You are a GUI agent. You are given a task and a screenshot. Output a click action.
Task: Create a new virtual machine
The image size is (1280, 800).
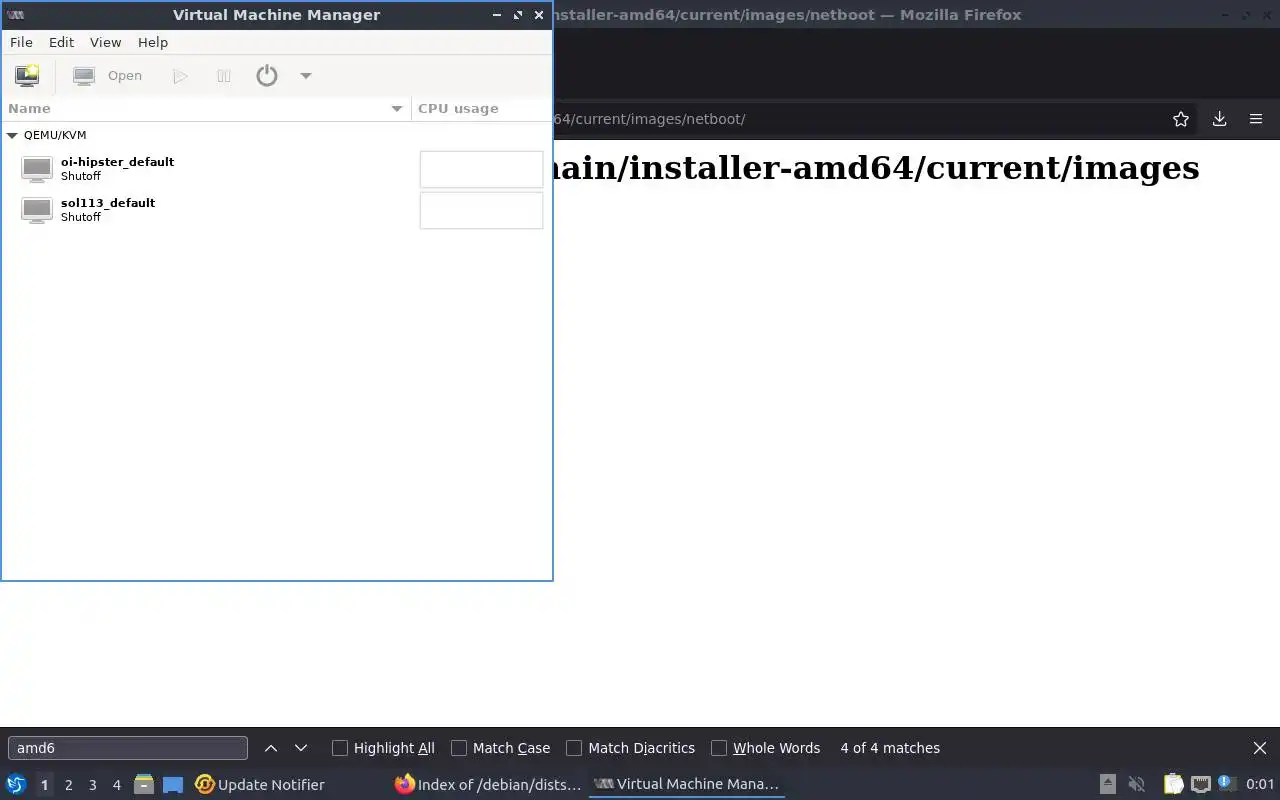[27, 75]
